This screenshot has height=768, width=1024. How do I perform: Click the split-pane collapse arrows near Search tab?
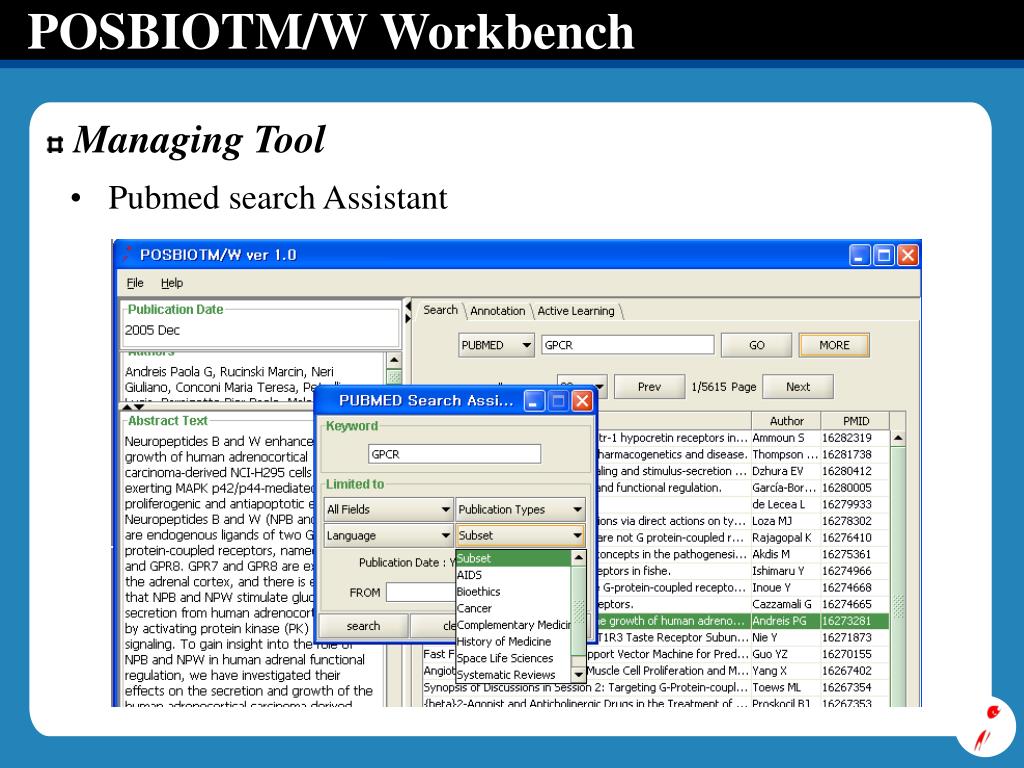click(408, 312)
